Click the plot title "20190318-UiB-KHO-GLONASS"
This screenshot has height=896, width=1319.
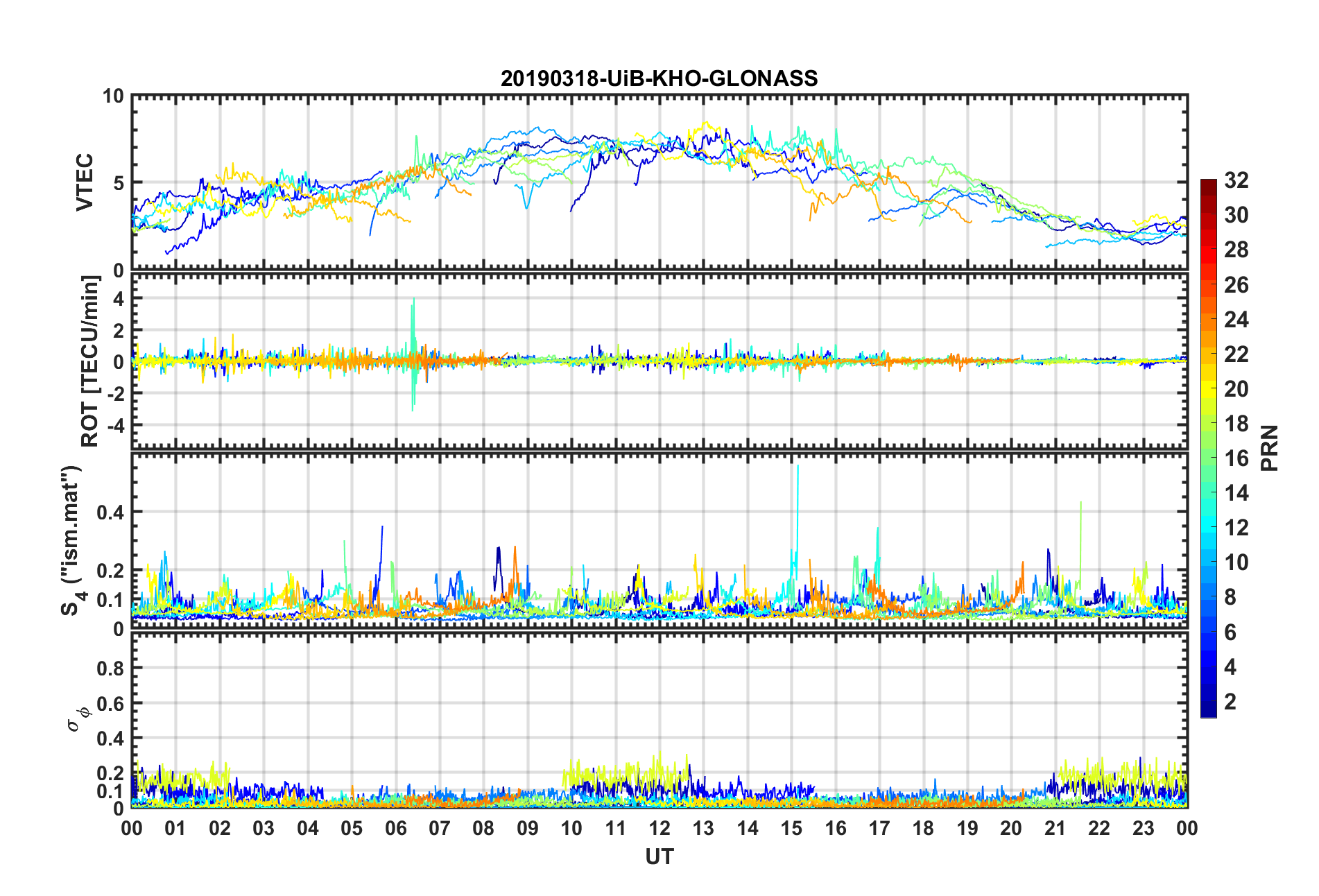[x=659, y=78]
